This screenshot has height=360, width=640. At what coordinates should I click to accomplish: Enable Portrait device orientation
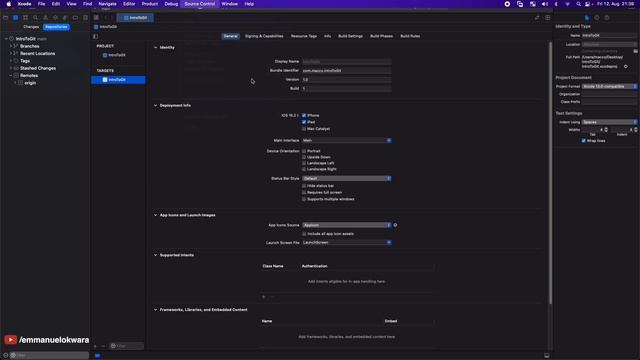pyautogui.click(x=304, y=151)
